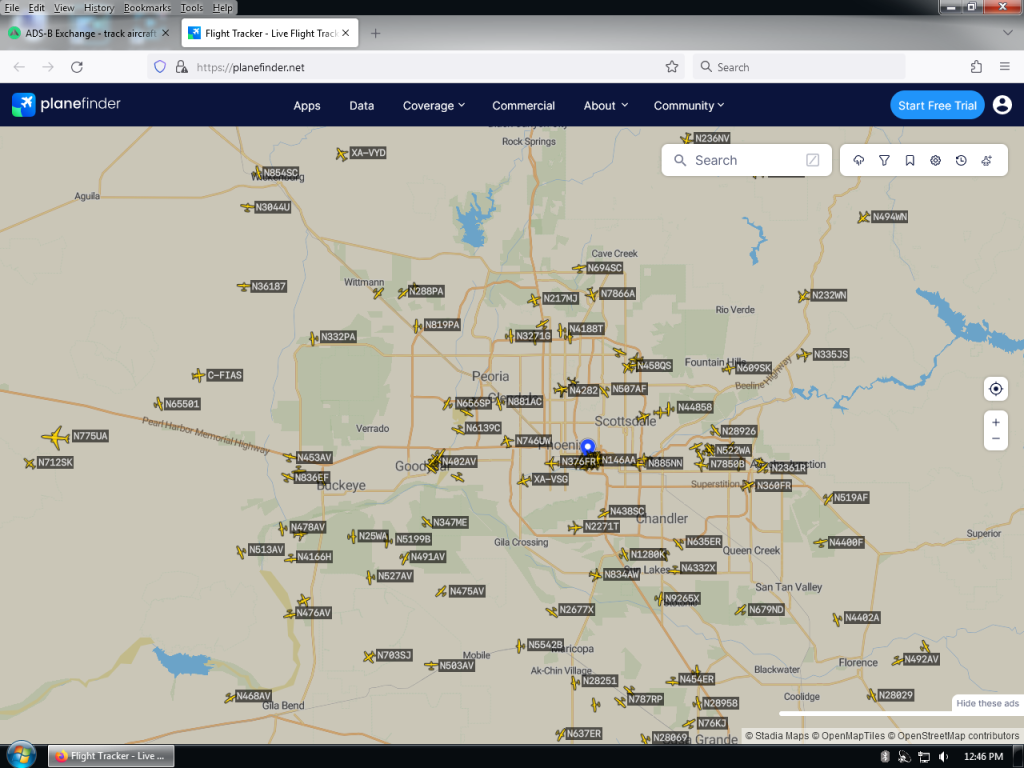
Task: Zoom out on the map
Action: [995, 439]
